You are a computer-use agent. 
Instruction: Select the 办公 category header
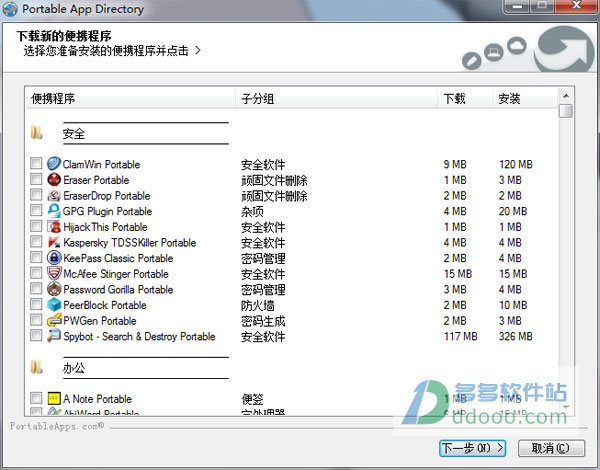[74, 368]
